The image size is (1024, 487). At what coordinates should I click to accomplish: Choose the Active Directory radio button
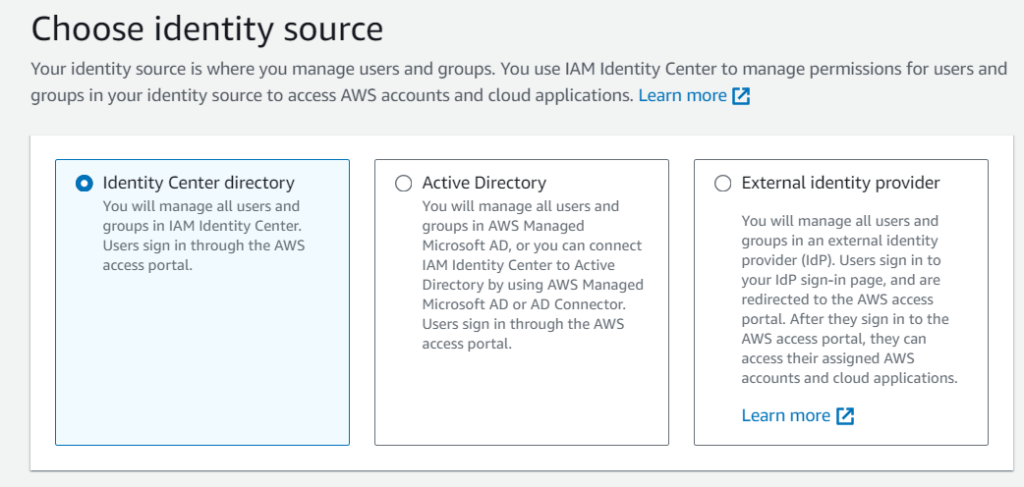pyautogui.click(x=403, y=183)
